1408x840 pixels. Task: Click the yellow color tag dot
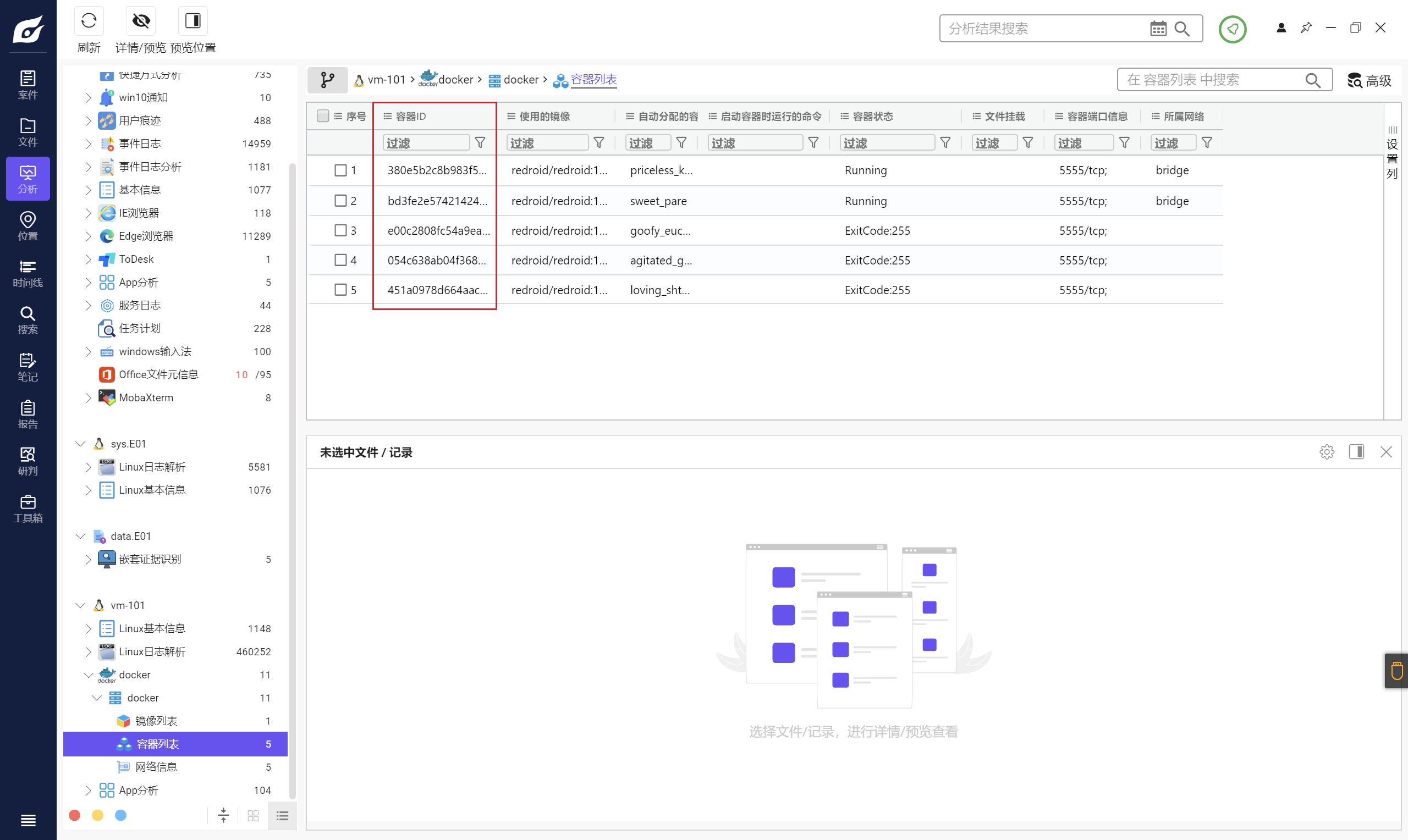[x=97, y=815]
